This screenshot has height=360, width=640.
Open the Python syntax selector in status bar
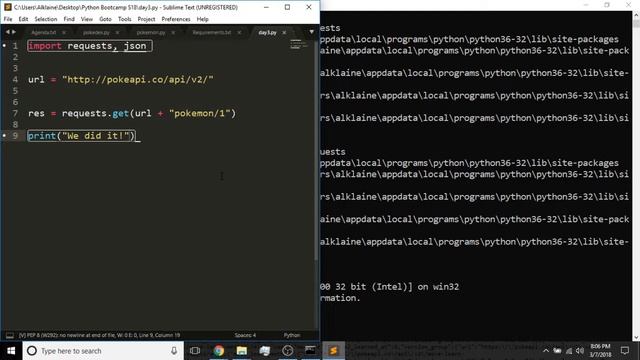pos(292,335)
